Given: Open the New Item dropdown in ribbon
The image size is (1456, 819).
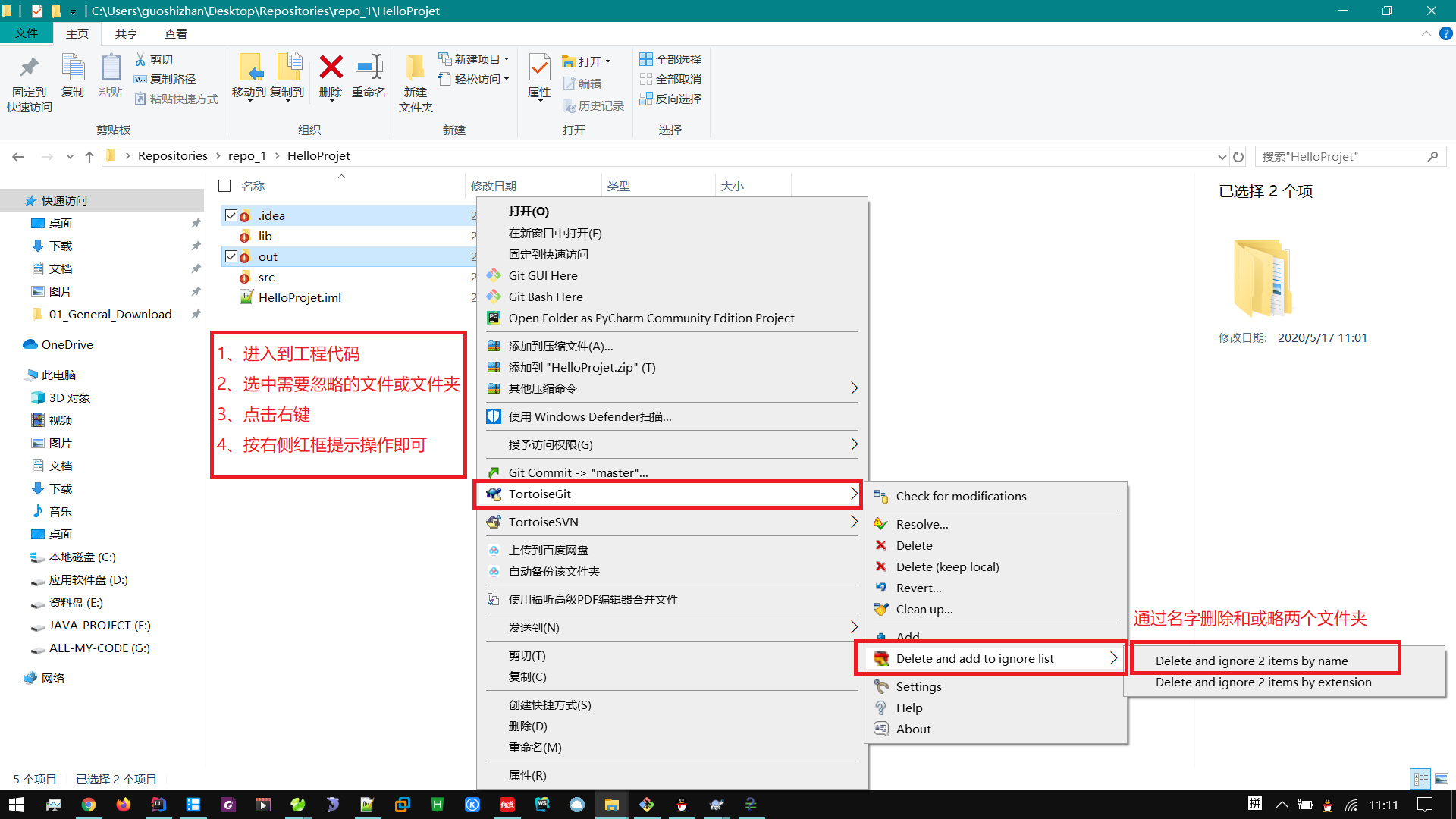Looking at the screenshot, I should tap(476, 59).
